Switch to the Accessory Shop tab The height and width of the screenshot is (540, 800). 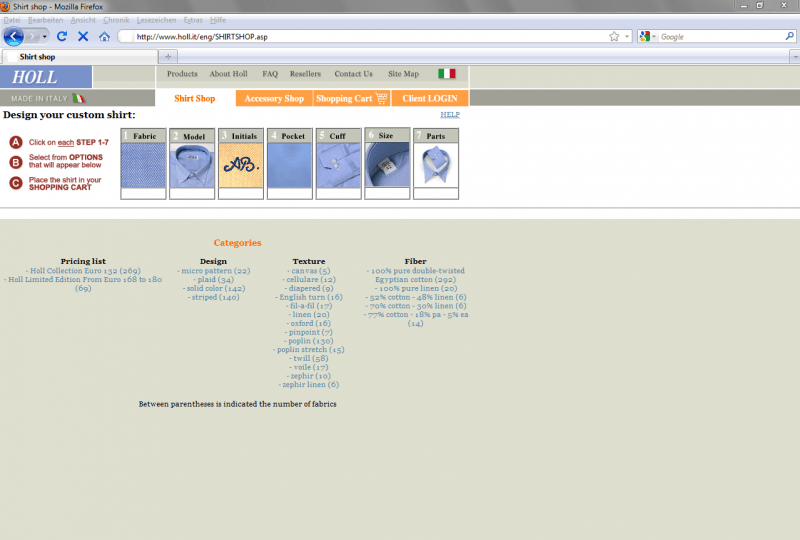[274, 98]
